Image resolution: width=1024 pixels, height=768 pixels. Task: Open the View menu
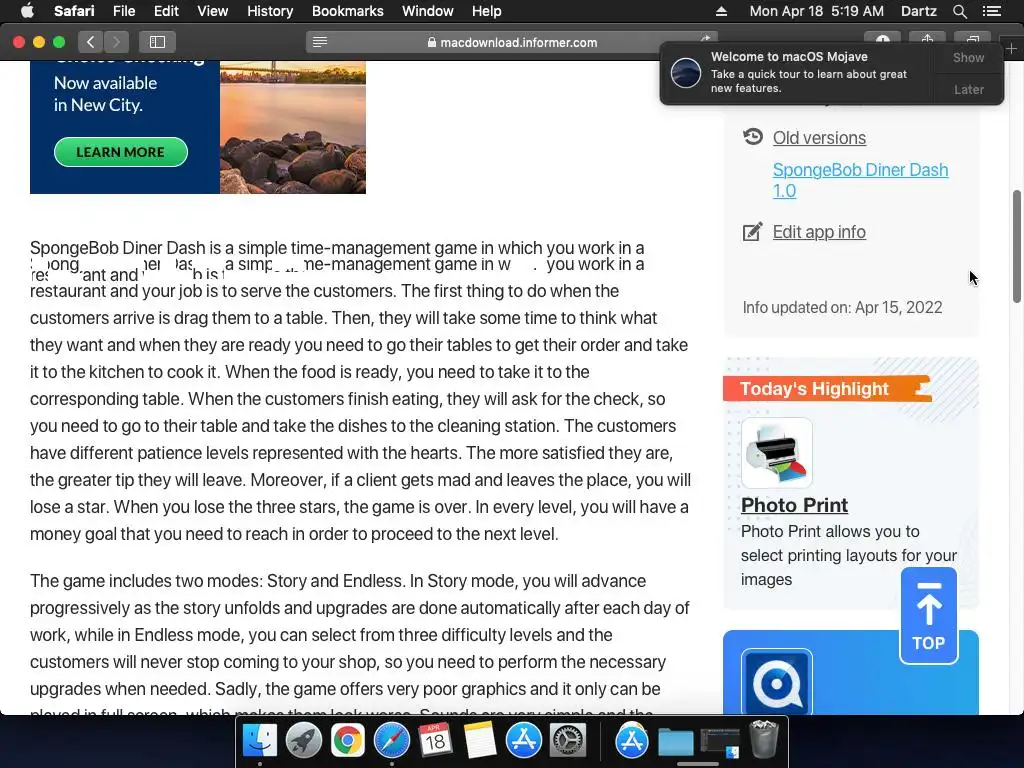pos(212,11)
